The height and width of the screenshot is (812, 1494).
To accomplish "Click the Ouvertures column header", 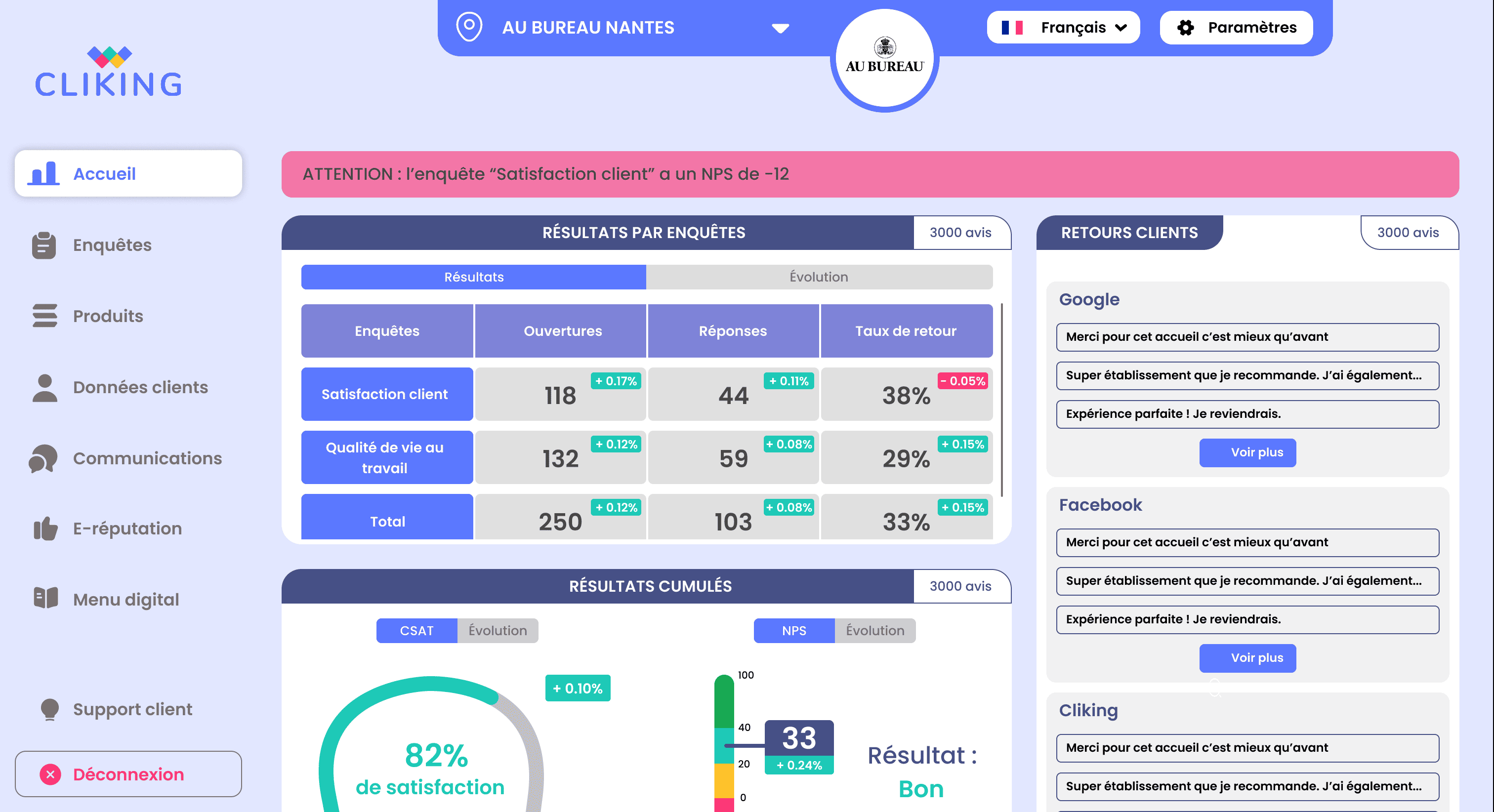I will (x=561, y=330).
